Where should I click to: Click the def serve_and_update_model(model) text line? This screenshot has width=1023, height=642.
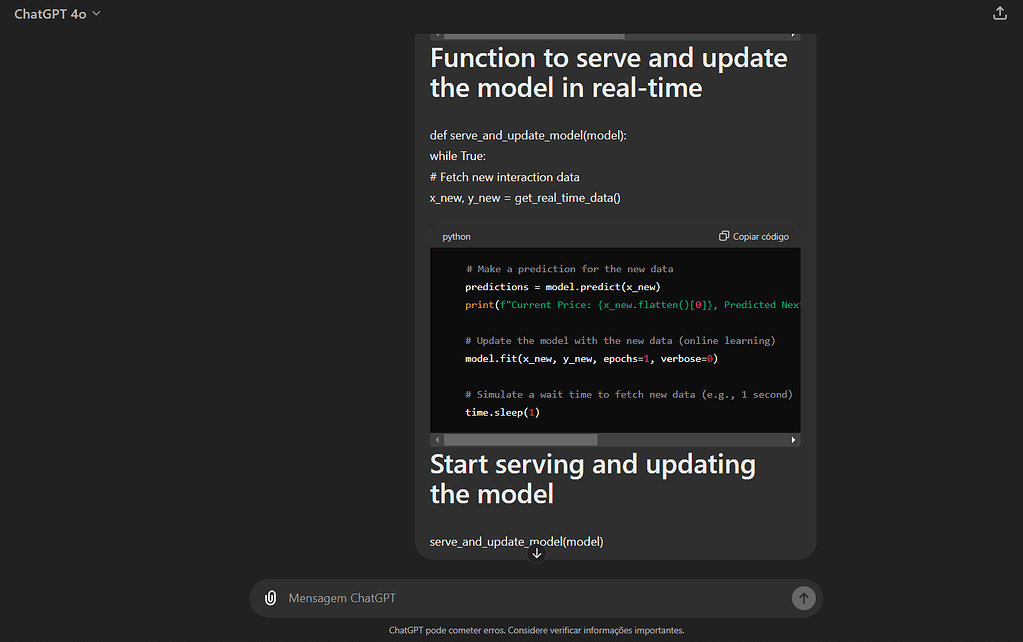[x=528, y=135]
